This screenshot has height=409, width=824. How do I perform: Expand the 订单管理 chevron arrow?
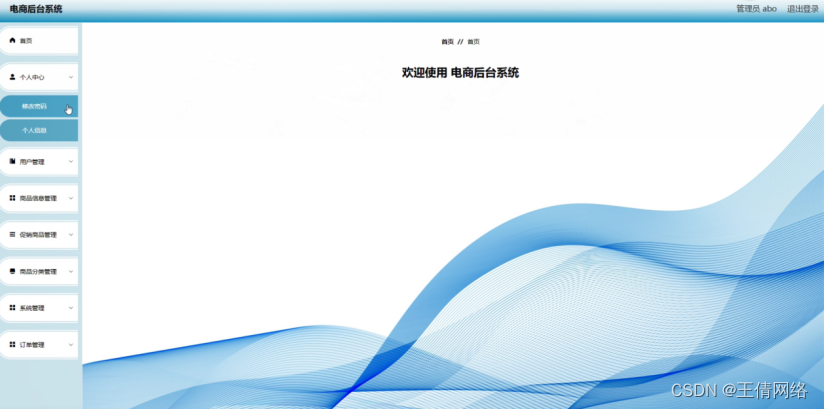(x=71, y=345)
